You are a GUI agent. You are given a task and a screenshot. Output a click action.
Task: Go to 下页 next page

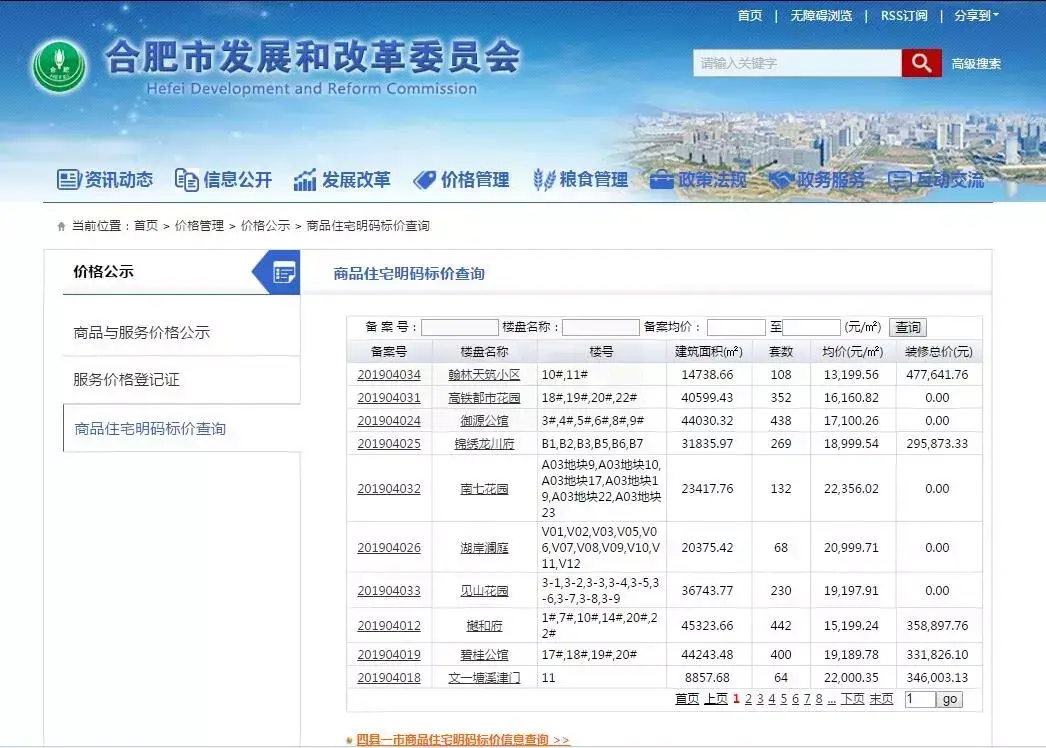(852, 700)
